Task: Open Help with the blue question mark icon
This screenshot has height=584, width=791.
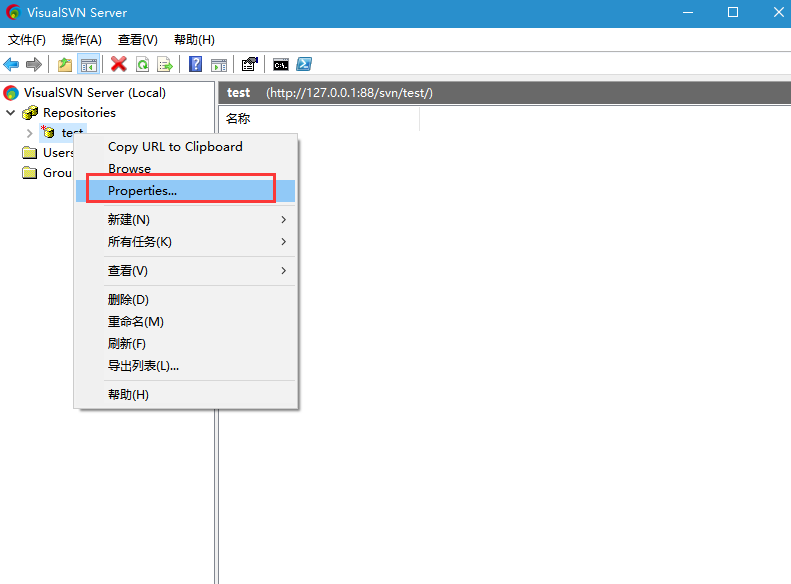Action: [x=195, y=65]
